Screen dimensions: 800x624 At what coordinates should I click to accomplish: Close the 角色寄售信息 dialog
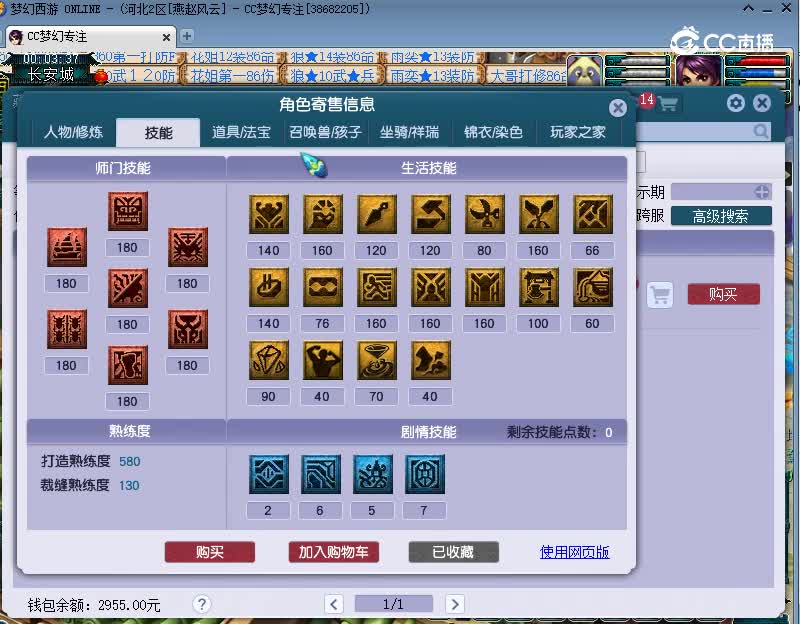click(x=618, y=108)
